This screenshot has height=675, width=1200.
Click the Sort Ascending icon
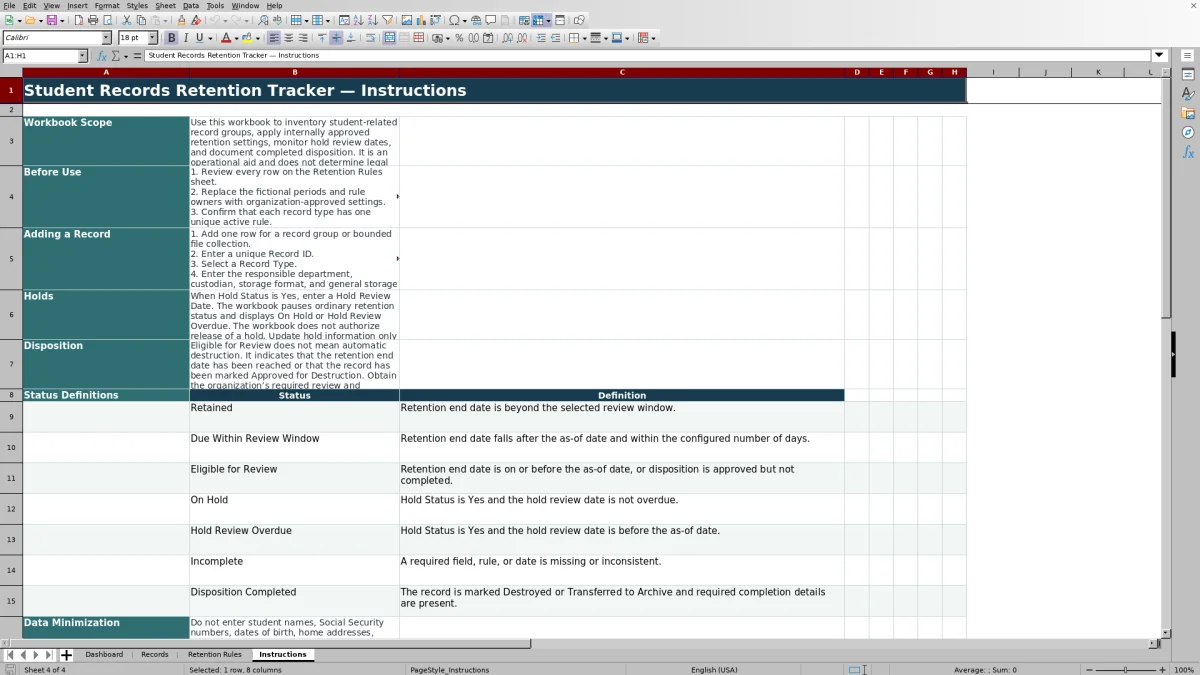pyautogui.click(x=358, y=20)
